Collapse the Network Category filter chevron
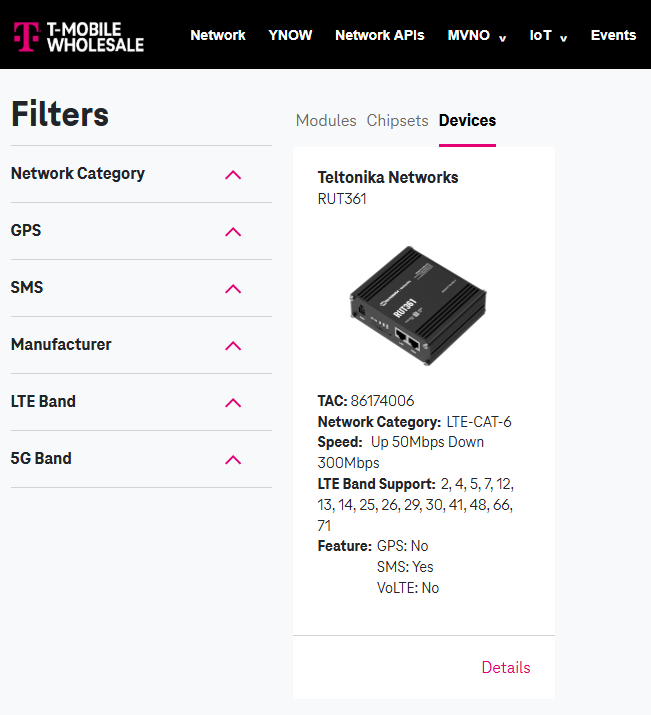This screenshot has width=651, height=715. [x=233, y=175]
